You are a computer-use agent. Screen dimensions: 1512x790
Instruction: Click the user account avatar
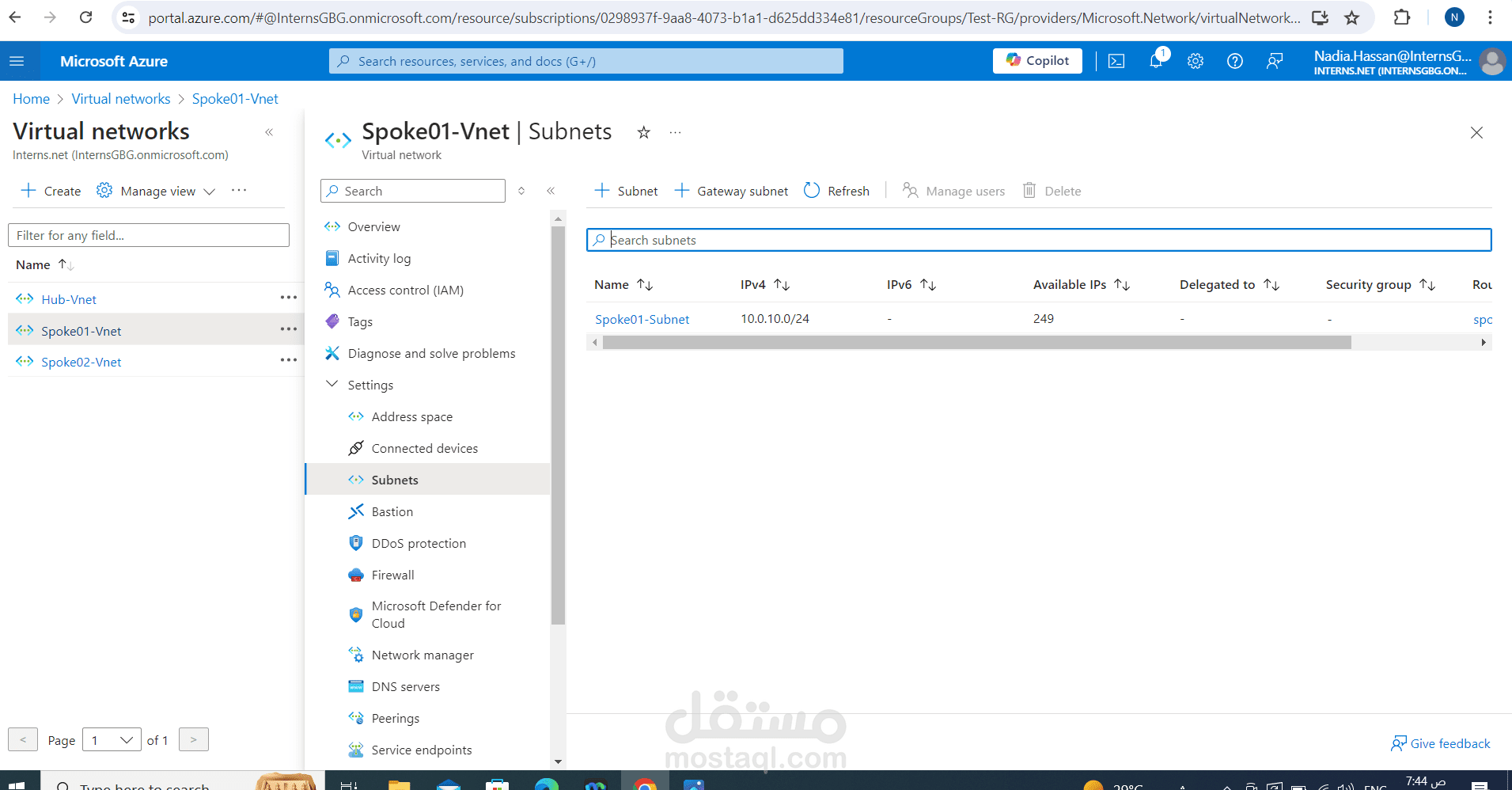pos(1492,62)
